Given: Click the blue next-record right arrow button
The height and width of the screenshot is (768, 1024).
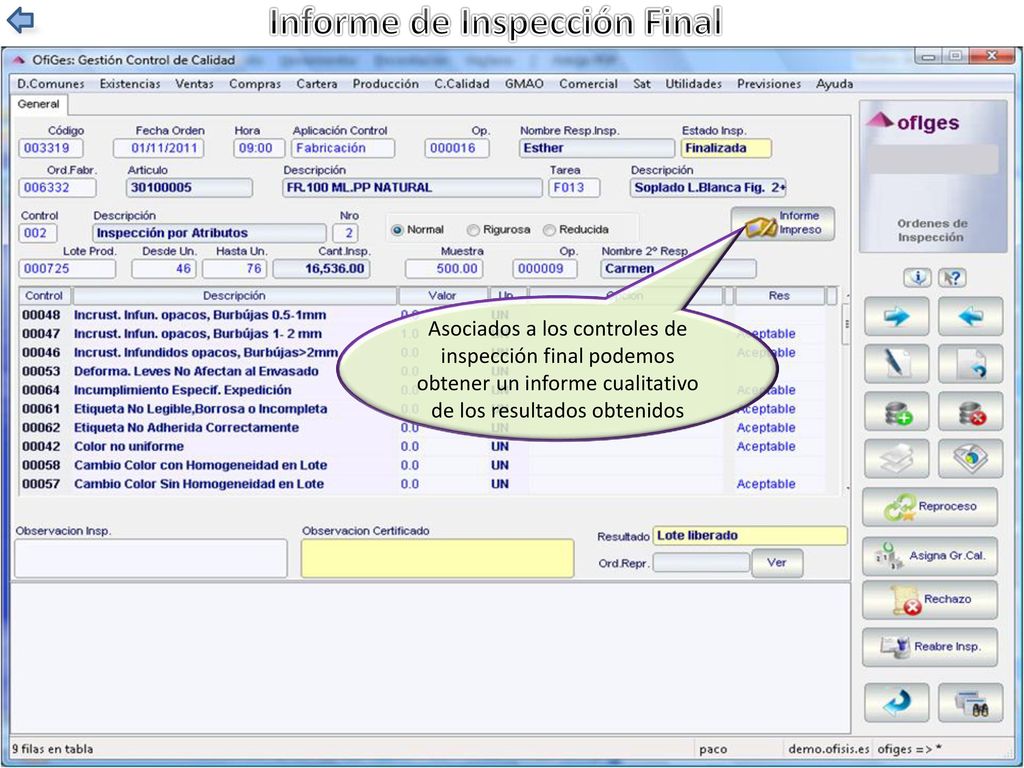Looking at the screenshot, I should (897, 317).
